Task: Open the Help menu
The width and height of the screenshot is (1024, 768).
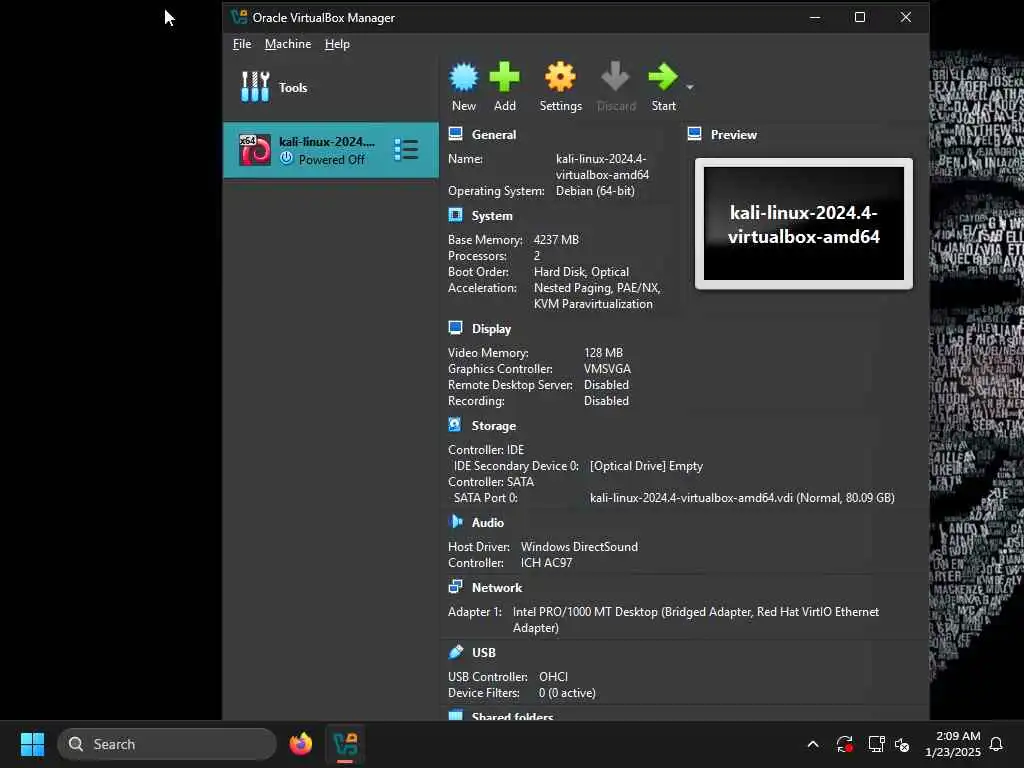Action: [x=337, y=44]
